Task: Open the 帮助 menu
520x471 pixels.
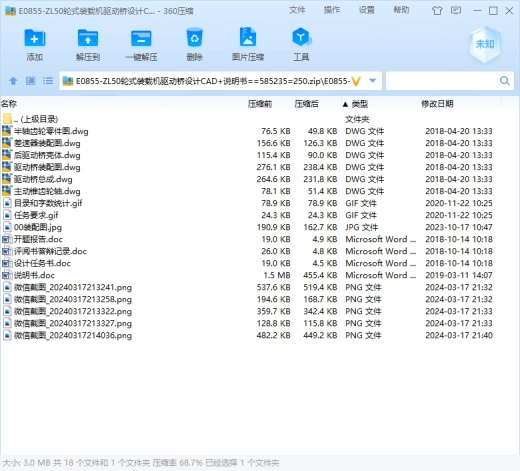Action: pos(401,10)
